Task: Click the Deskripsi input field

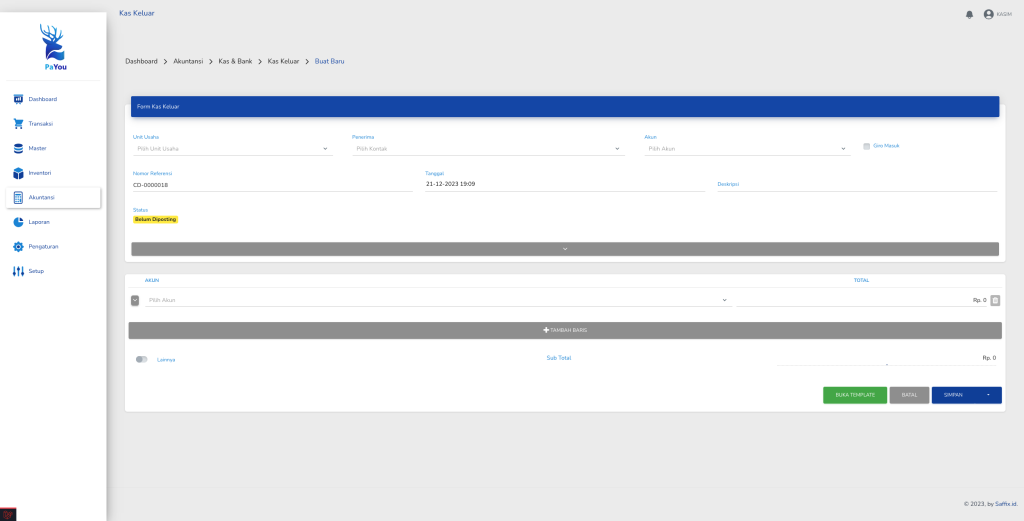Action: [x=857, y=185]
